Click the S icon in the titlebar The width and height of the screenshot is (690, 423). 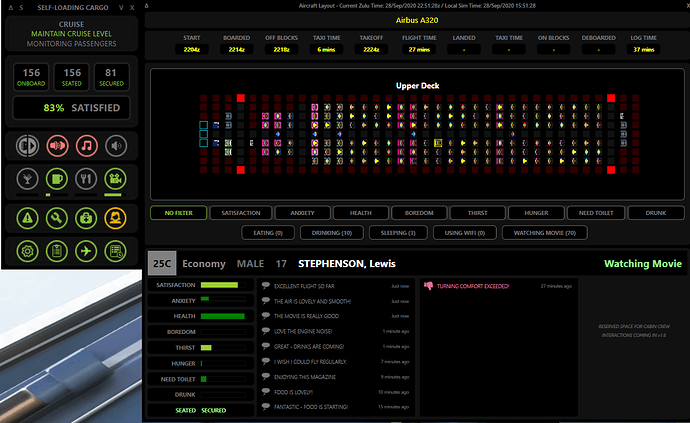[x=21, y=7]
